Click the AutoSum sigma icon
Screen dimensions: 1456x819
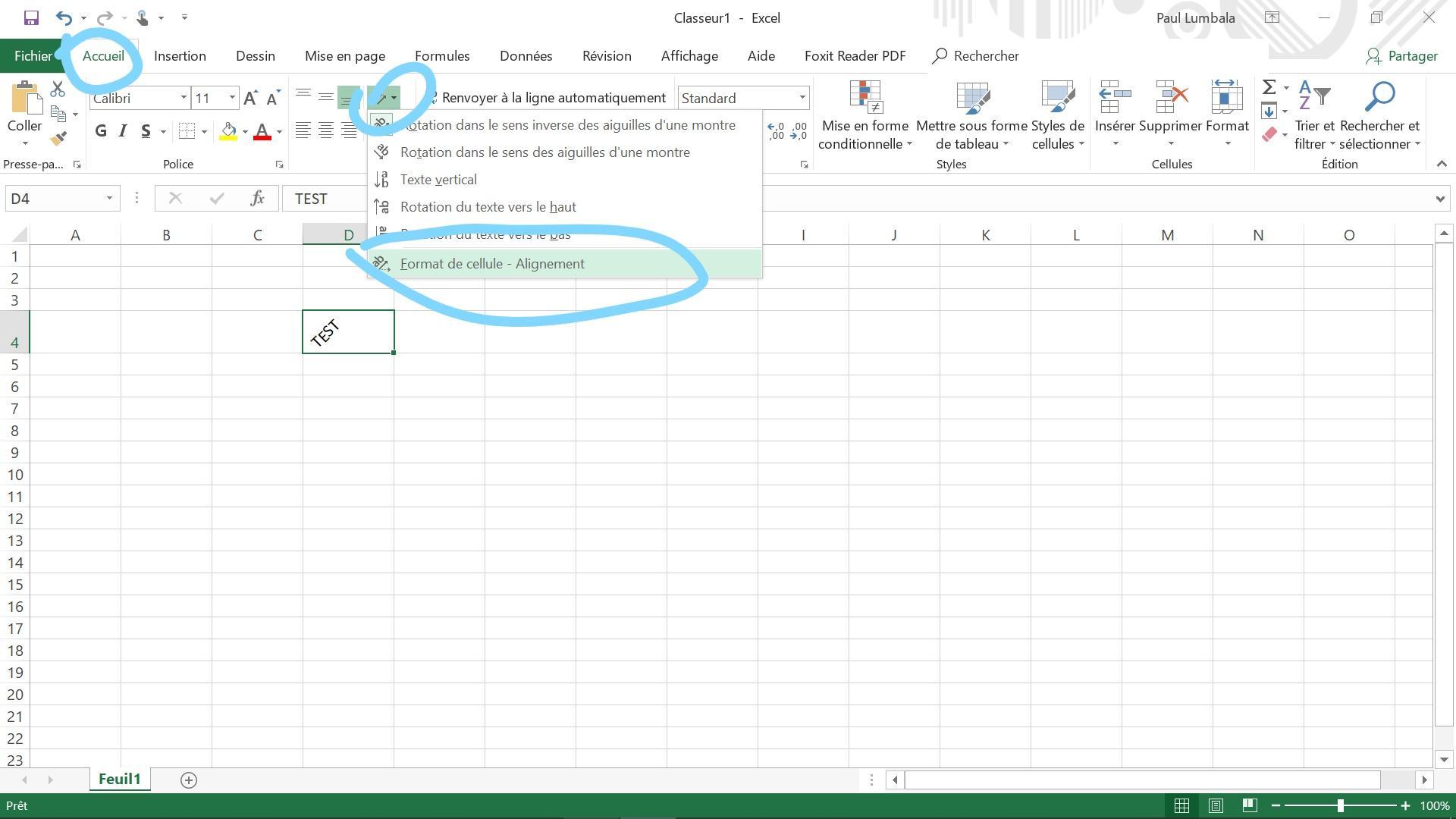coord(1269,87)
